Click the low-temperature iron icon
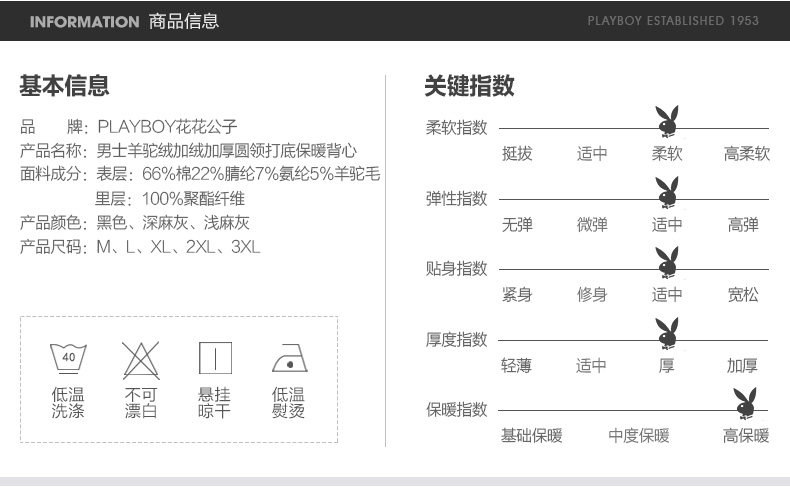Viewport: 790px width, 496px height. [290, 358]
